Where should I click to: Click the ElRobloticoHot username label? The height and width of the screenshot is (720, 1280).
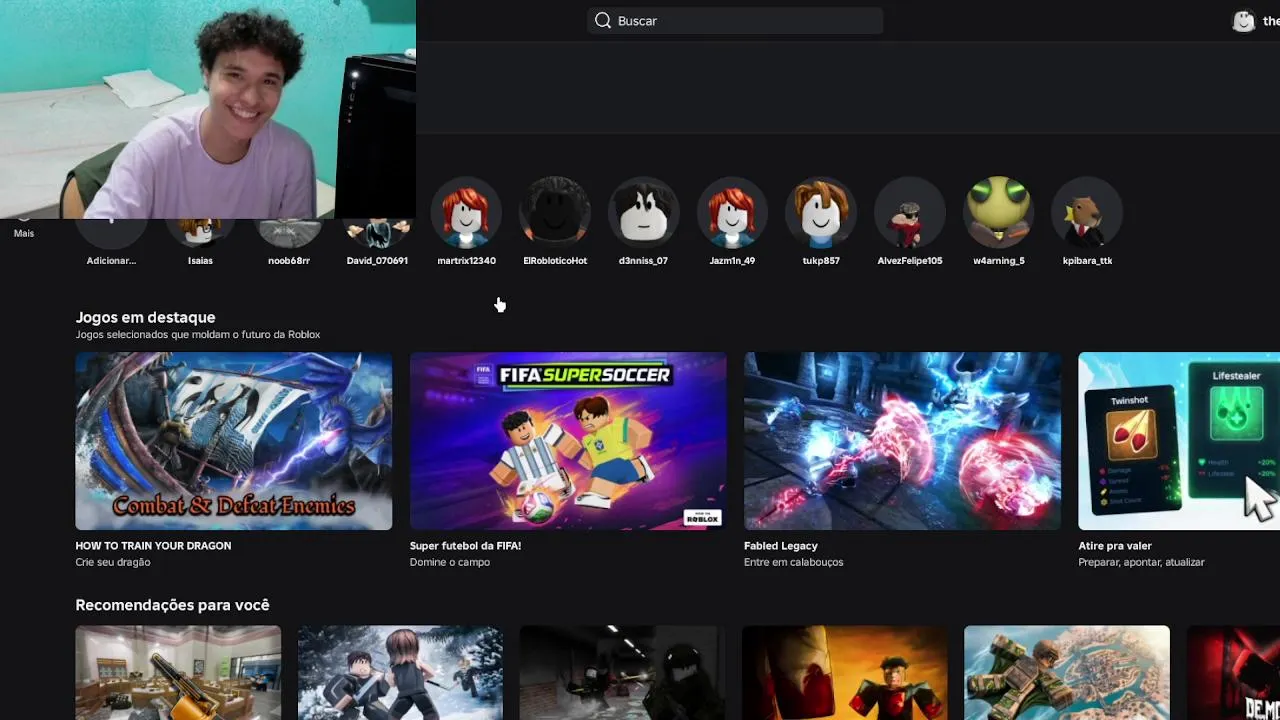(555, 261)
